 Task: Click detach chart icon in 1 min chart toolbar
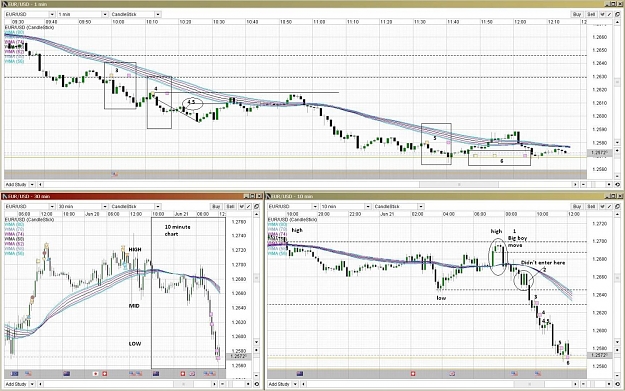pos(617,14)
